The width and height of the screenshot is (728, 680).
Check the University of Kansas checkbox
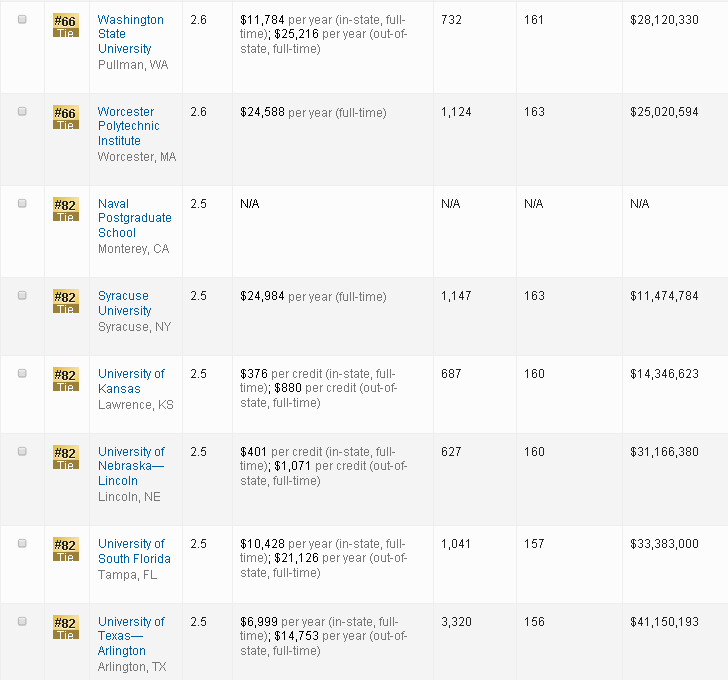tap(23, 374)
